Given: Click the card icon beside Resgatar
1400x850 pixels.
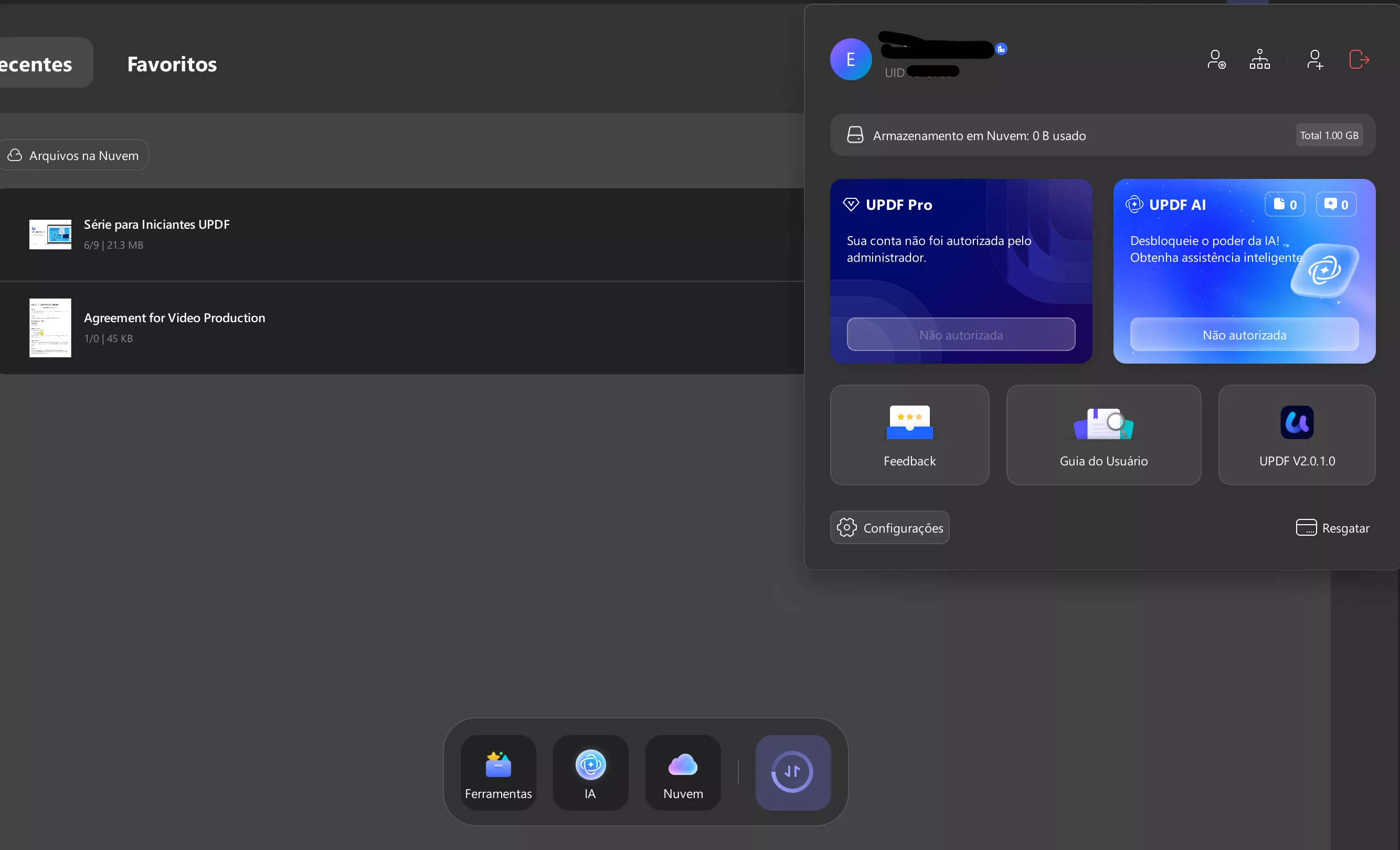Looking at the screenshot, I should coord(1306,527).
